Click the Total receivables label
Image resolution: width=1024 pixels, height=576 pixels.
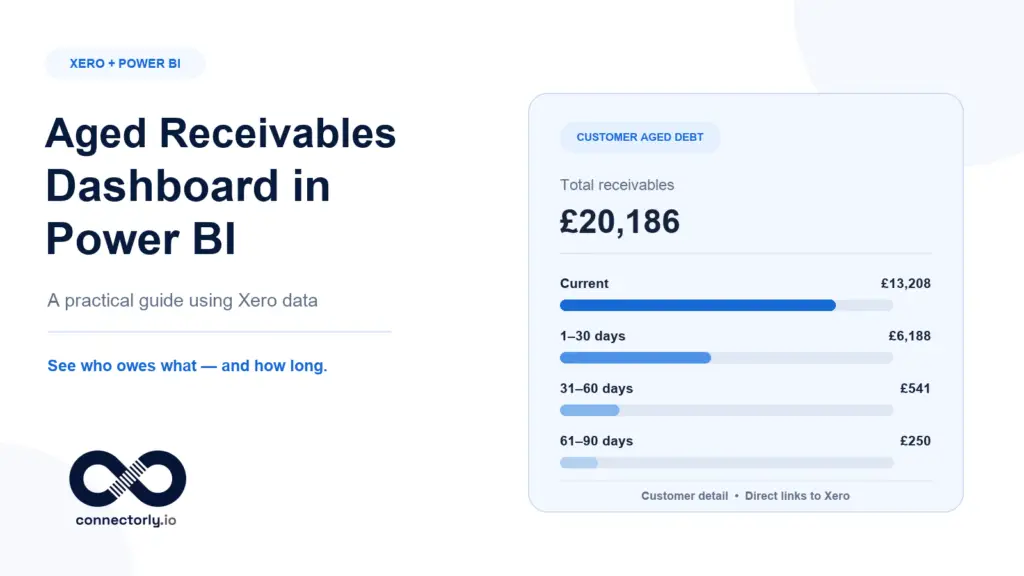(x=617, y=185)
